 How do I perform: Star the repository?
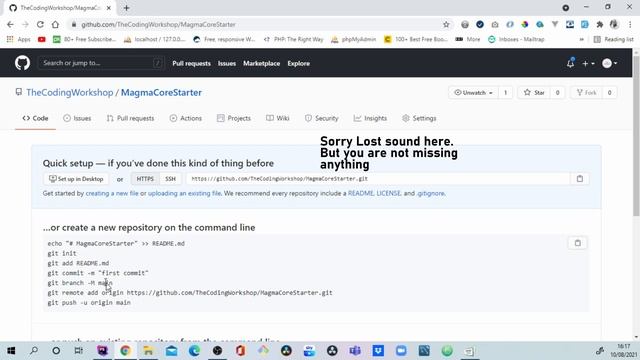(534, 93)
